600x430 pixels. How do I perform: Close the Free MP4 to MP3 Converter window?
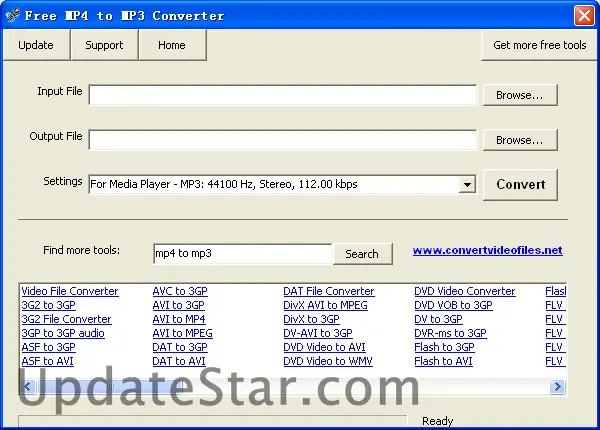click(x=584, y=16)
